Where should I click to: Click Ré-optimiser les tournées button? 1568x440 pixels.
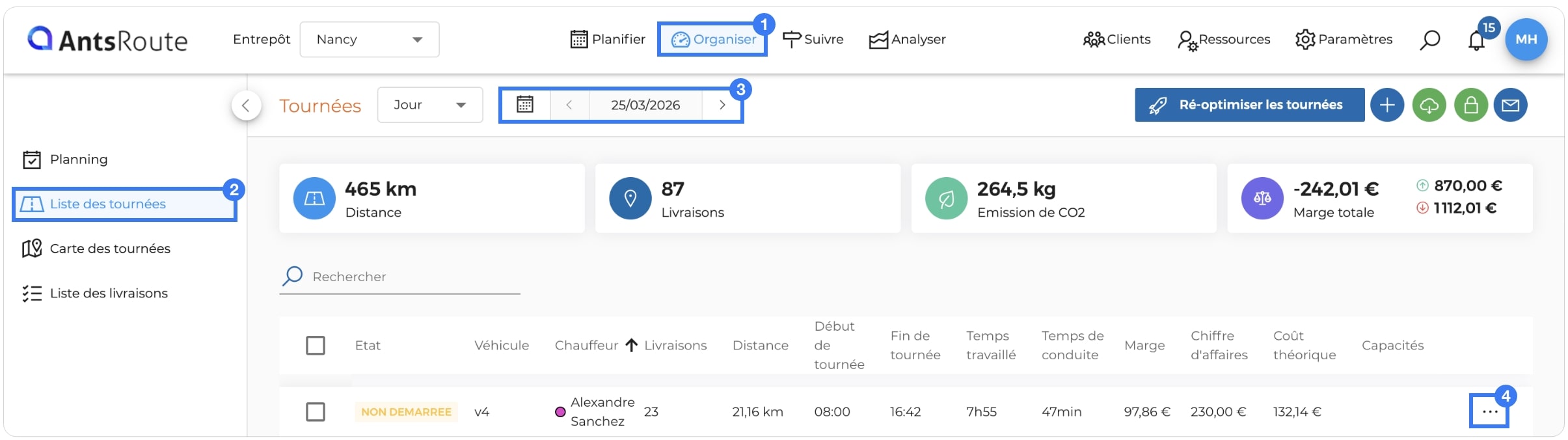(1250, 105)
